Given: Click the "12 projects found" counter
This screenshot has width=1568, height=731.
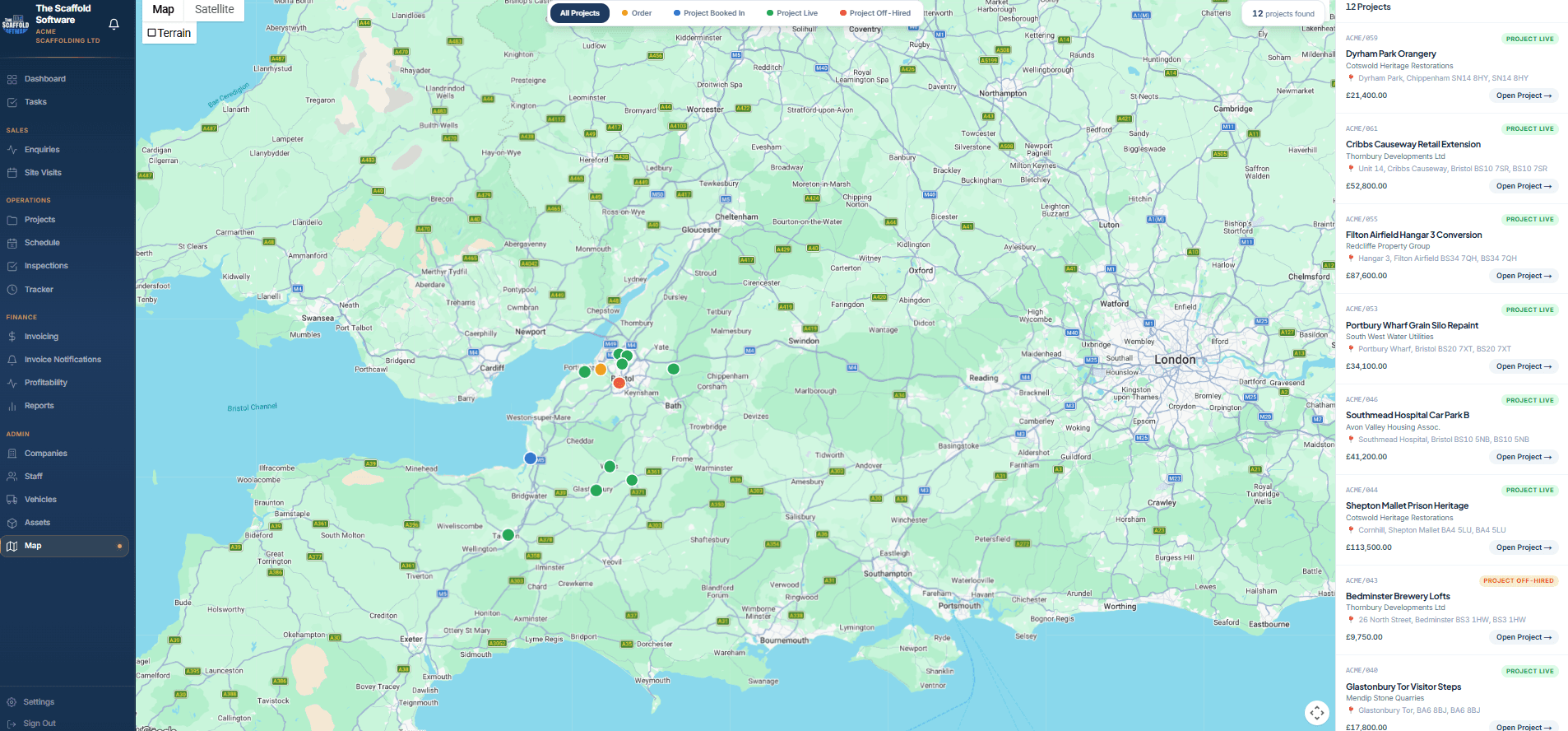Looking at the screenshot, I should pyautogui.click(x=1283, y=13).
